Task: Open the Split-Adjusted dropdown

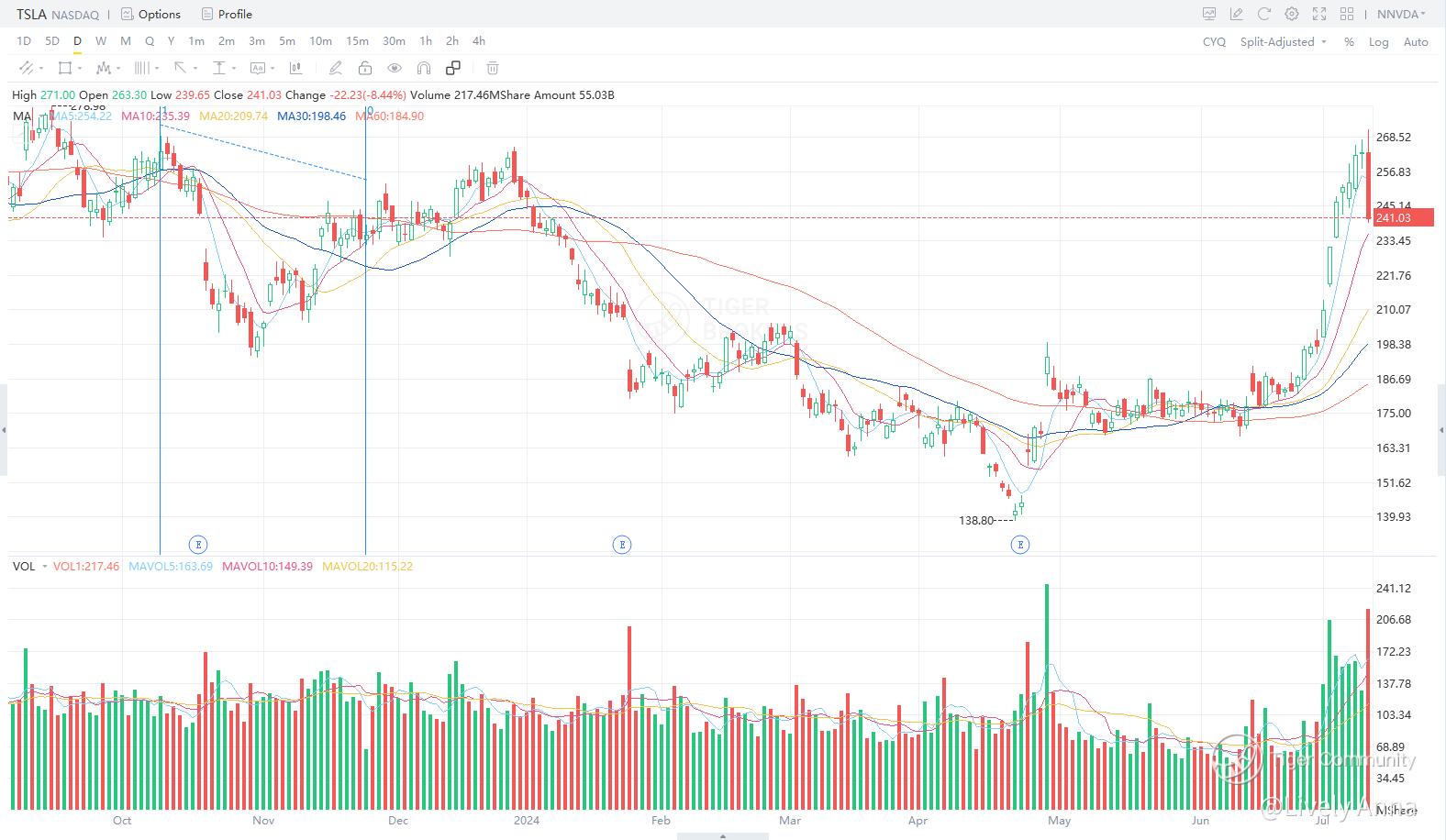Action: (1284, 41)
